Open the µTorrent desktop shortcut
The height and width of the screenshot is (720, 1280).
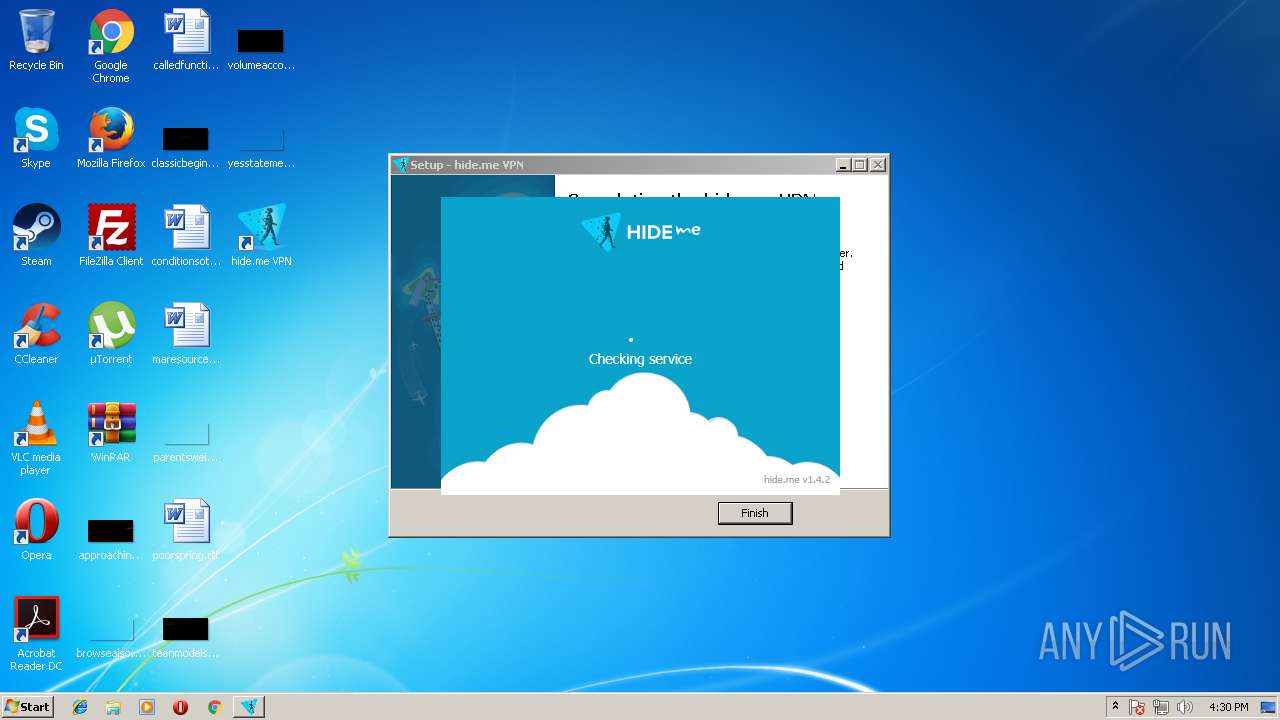(x=111, y=334)
